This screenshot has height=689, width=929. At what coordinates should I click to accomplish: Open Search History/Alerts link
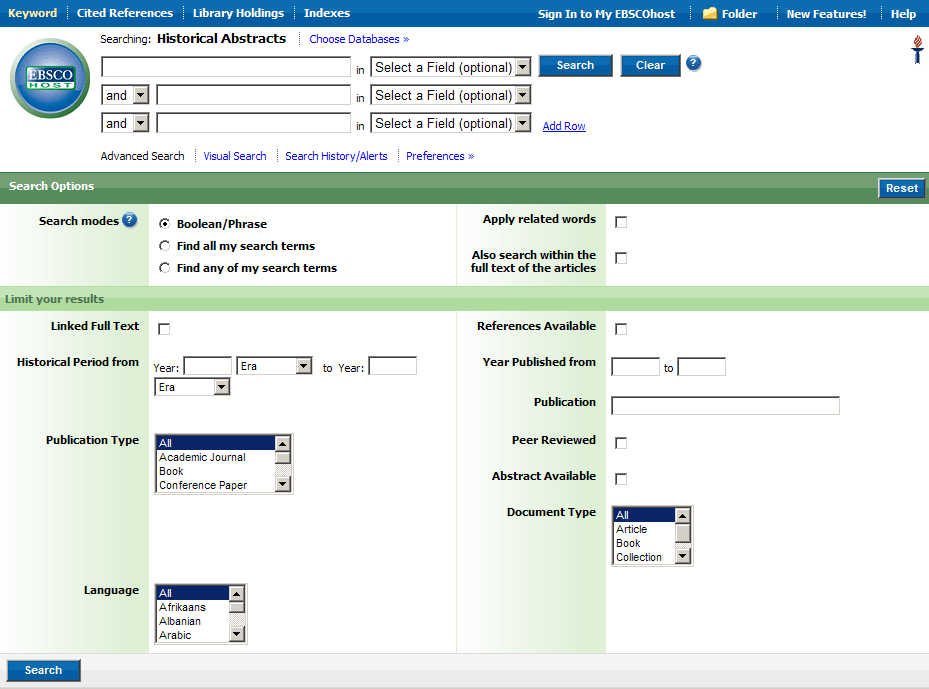coord(337,156)
